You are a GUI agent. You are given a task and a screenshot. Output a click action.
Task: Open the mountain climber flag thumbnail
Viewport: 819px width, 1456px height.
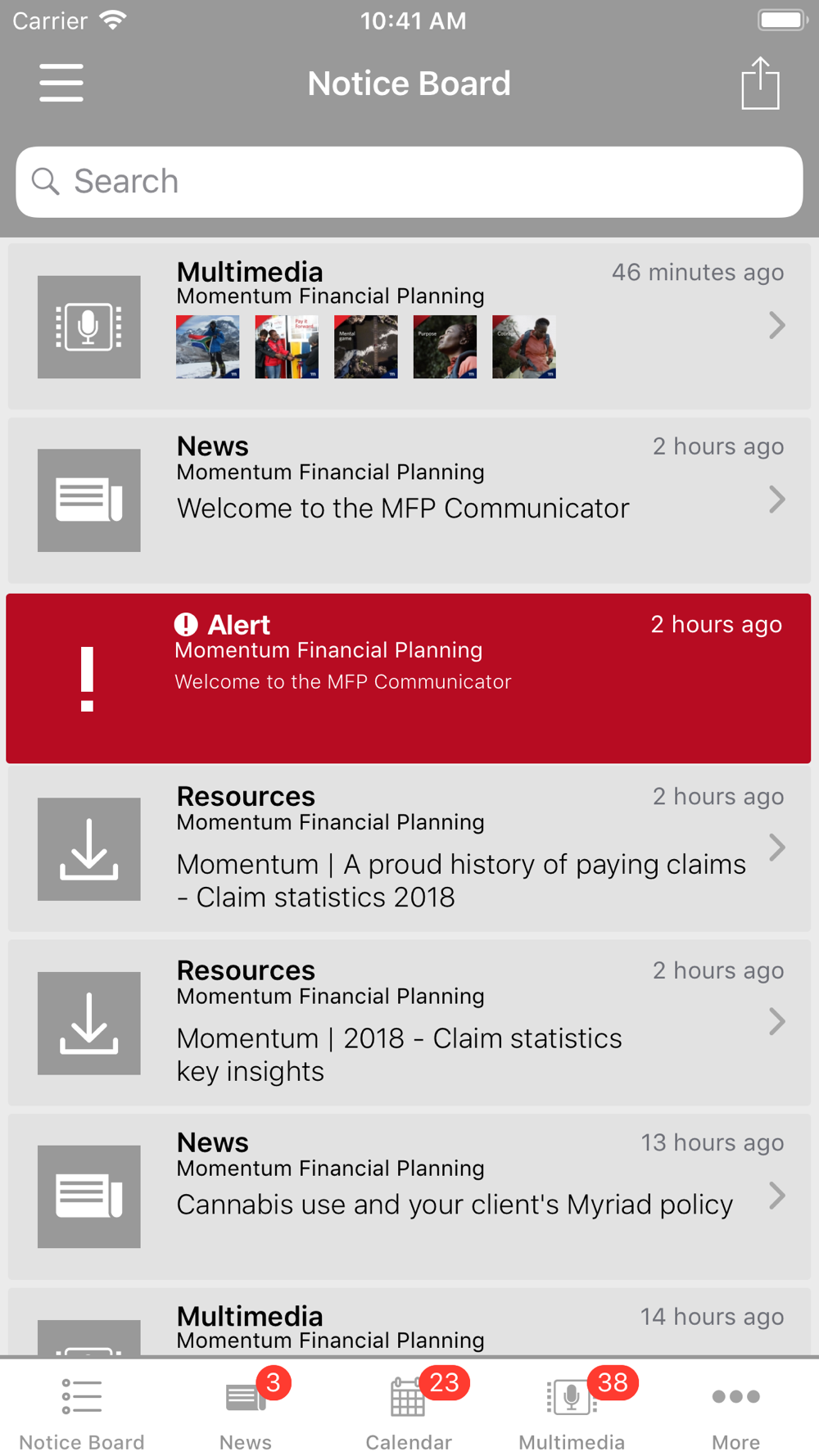208,346
